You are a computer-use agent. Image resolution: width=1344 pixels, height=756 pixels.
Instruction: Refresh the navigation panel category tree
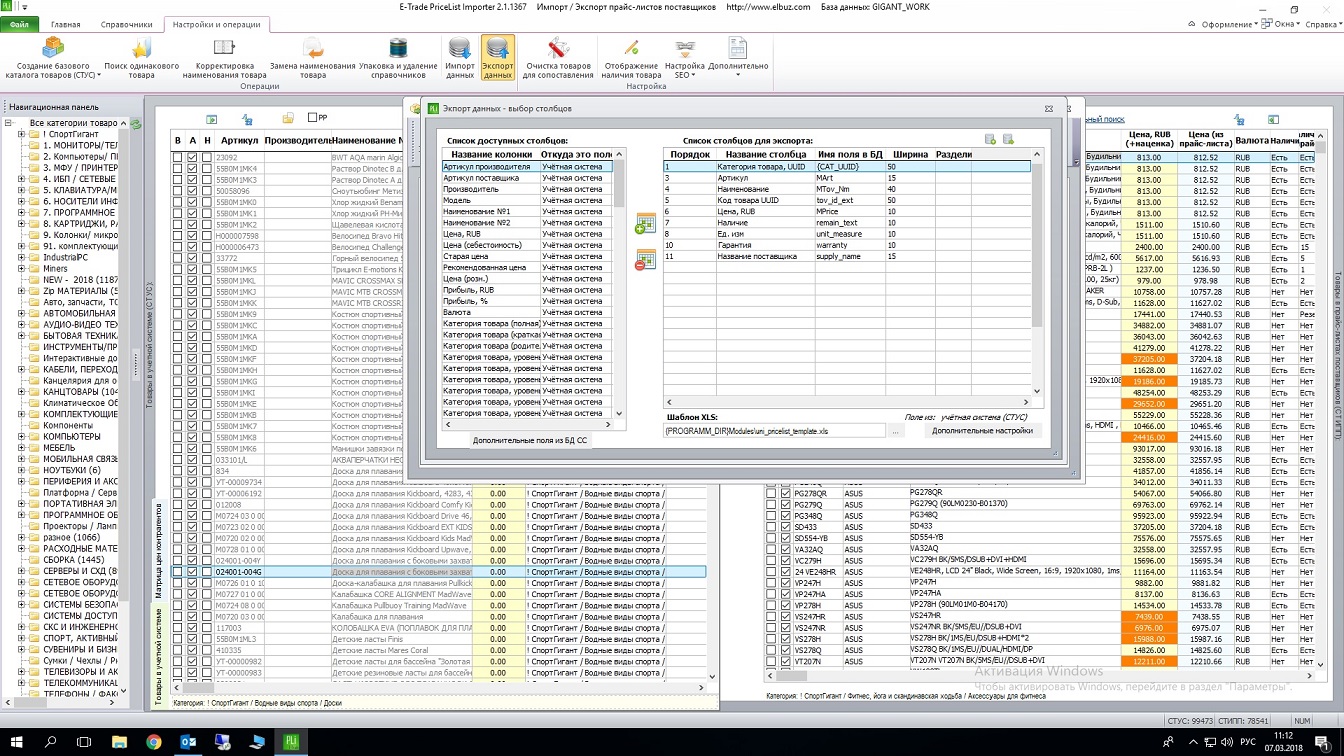click(x=135, y=123)
